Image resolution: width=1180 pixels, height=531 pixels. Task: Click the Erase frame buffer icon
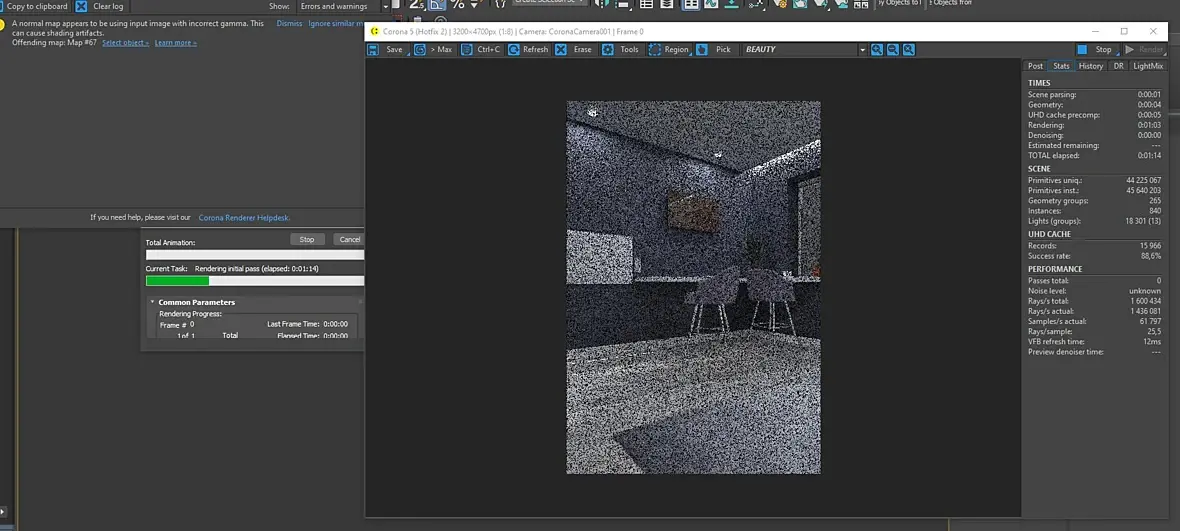[x=561, y=50]
